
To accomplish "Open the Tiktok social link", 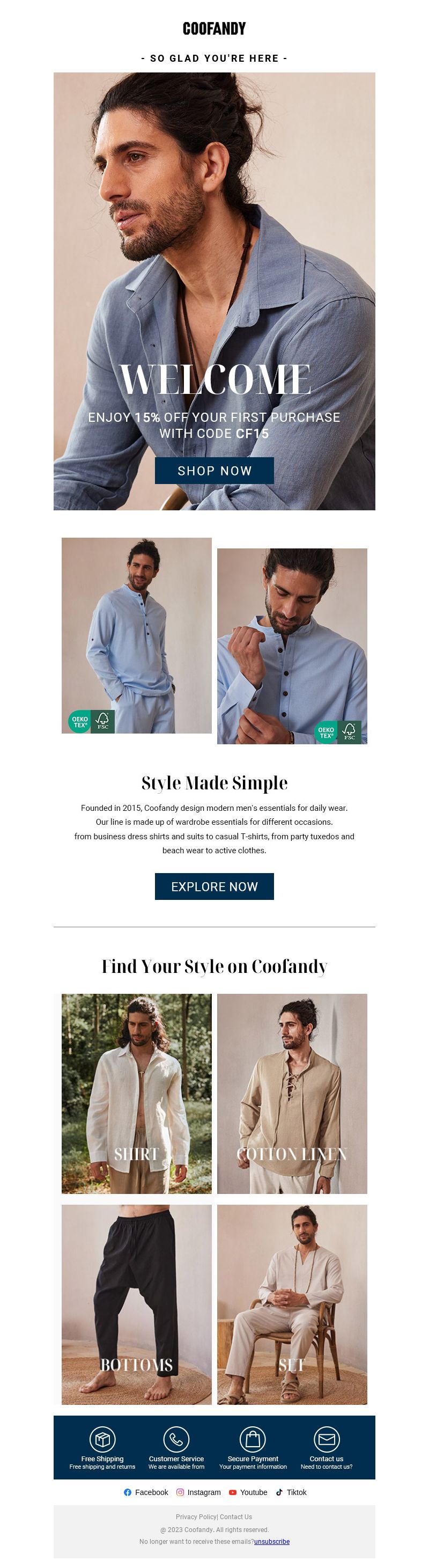I will tap(291, 1492).
